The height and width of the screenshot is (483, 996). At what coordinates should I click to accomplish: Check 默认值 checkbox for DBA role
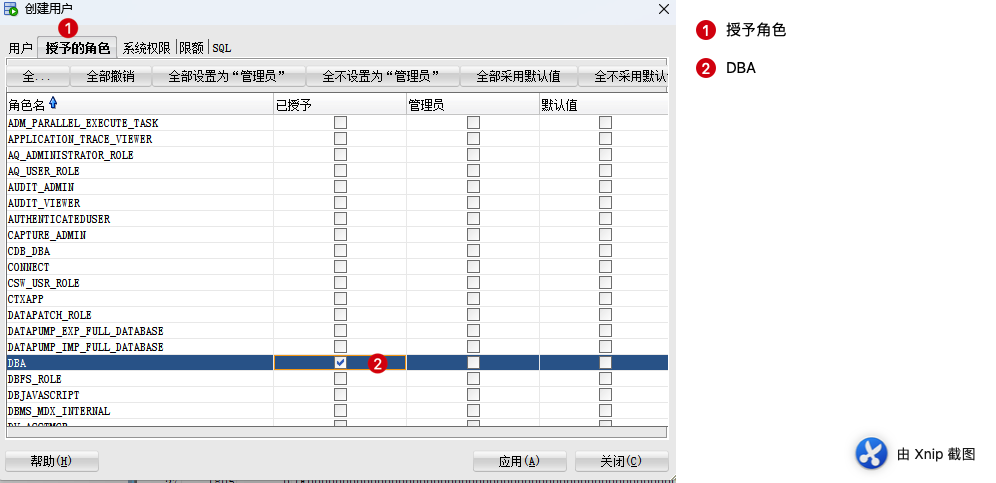point(605,362)
